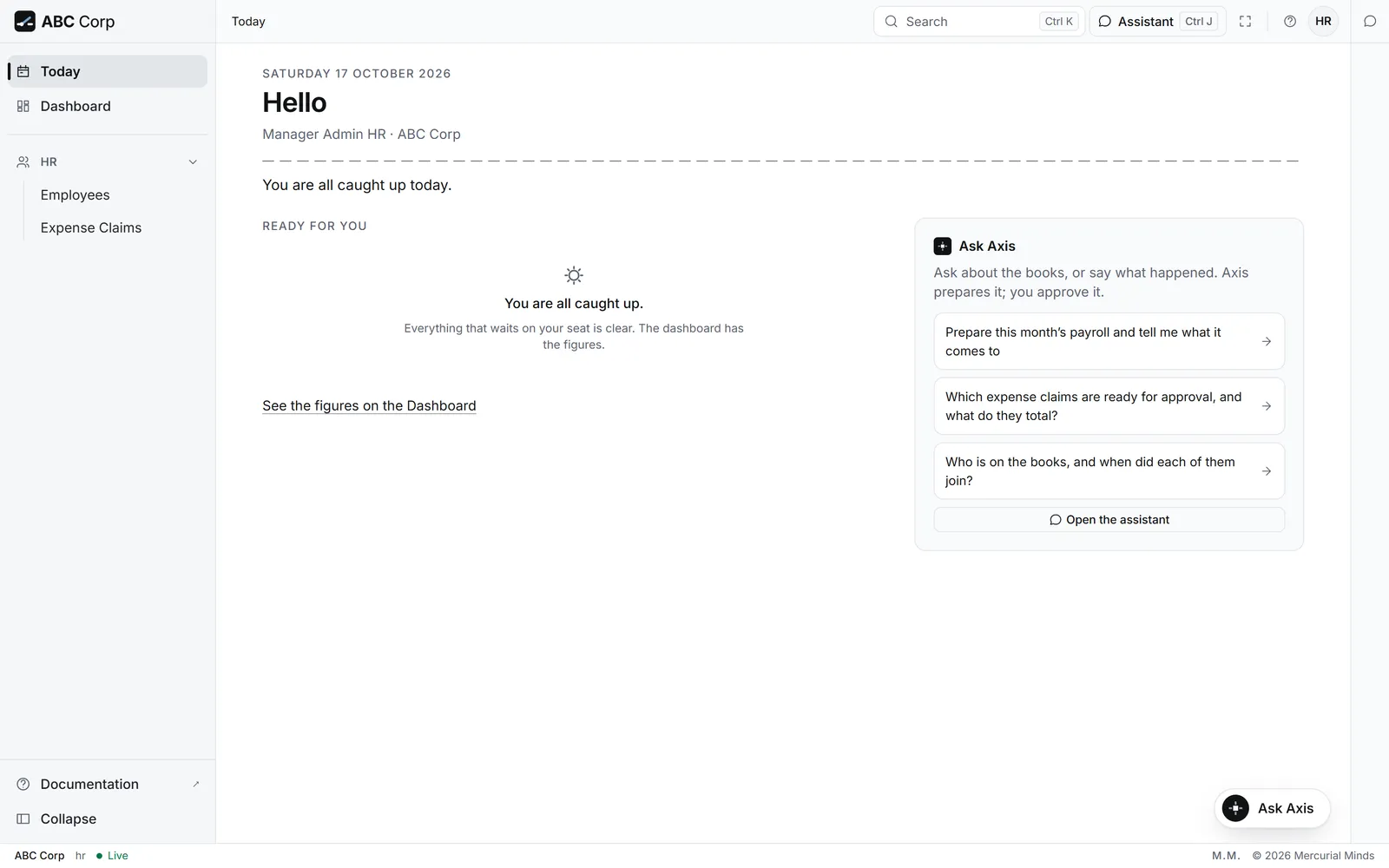Click the floating Ask Axis button
This screenshot has height=868, width=1389.
[1272, 808]
